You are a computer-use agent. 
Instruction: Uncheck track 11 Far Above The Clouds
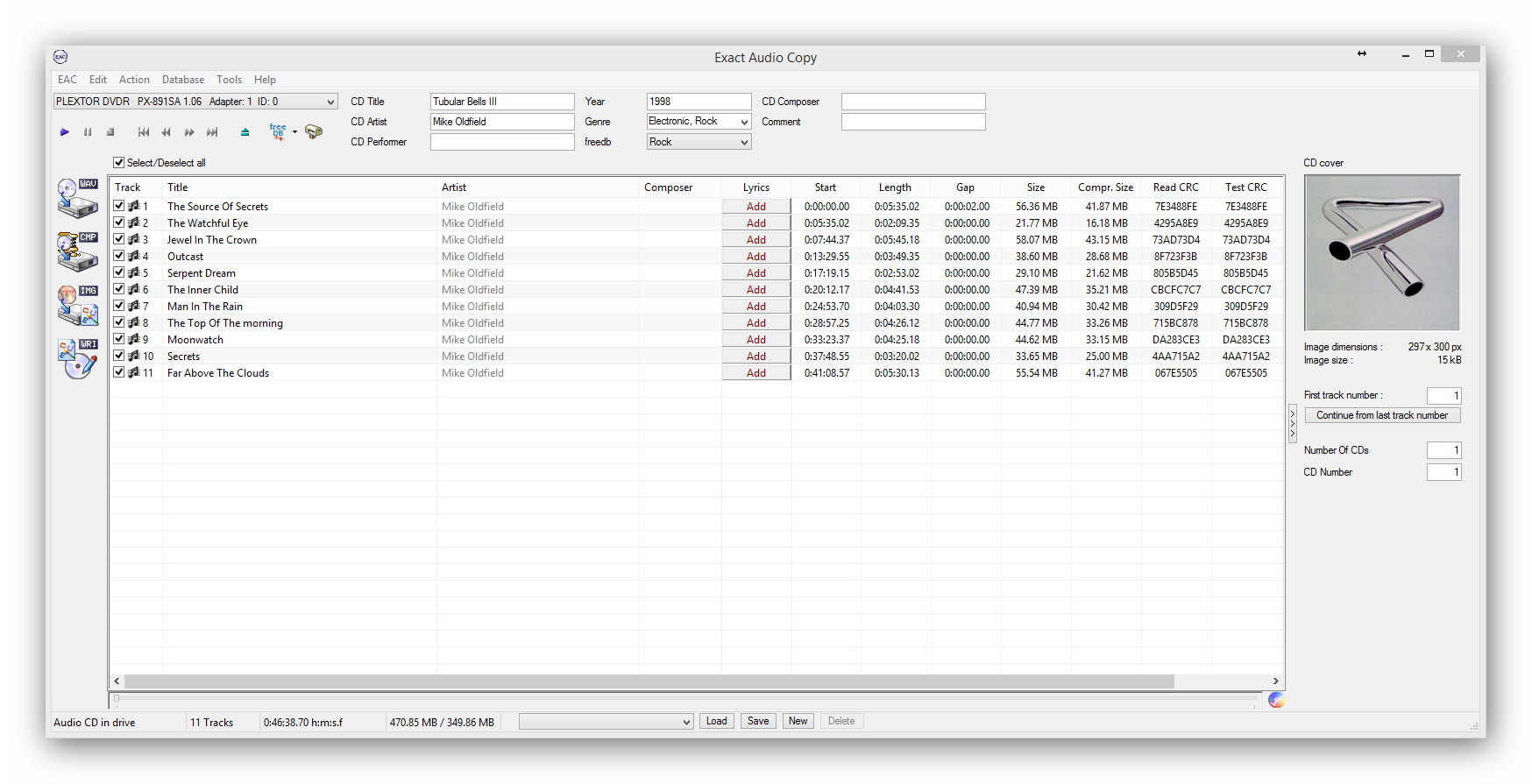[119, 372]
